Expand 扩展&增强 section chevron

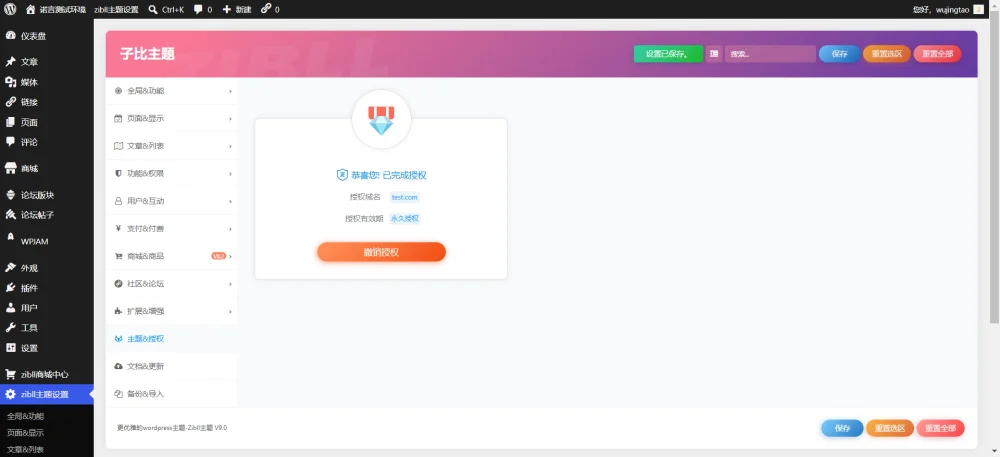click(230, 311)
